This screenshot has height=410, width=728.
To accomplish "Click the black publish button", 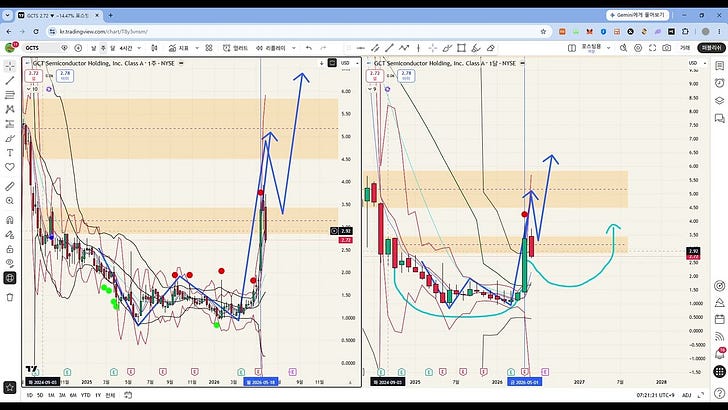I will (x=711, y=48).
